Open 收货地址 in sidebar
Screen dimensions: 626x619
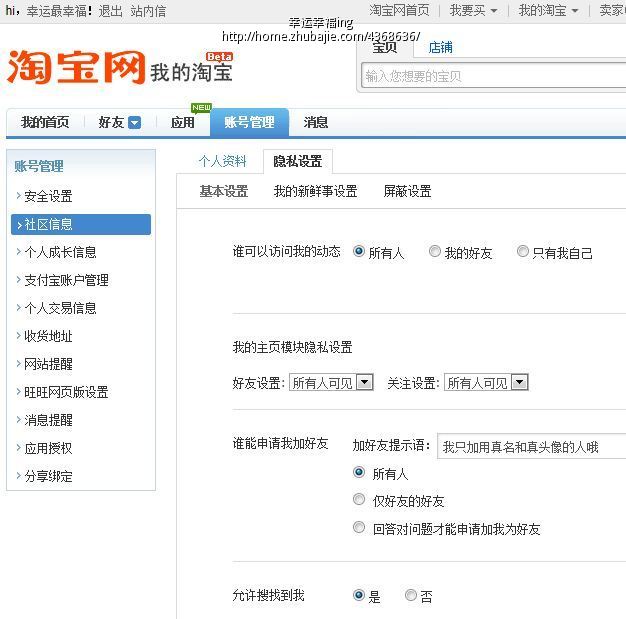pos(48,336)
